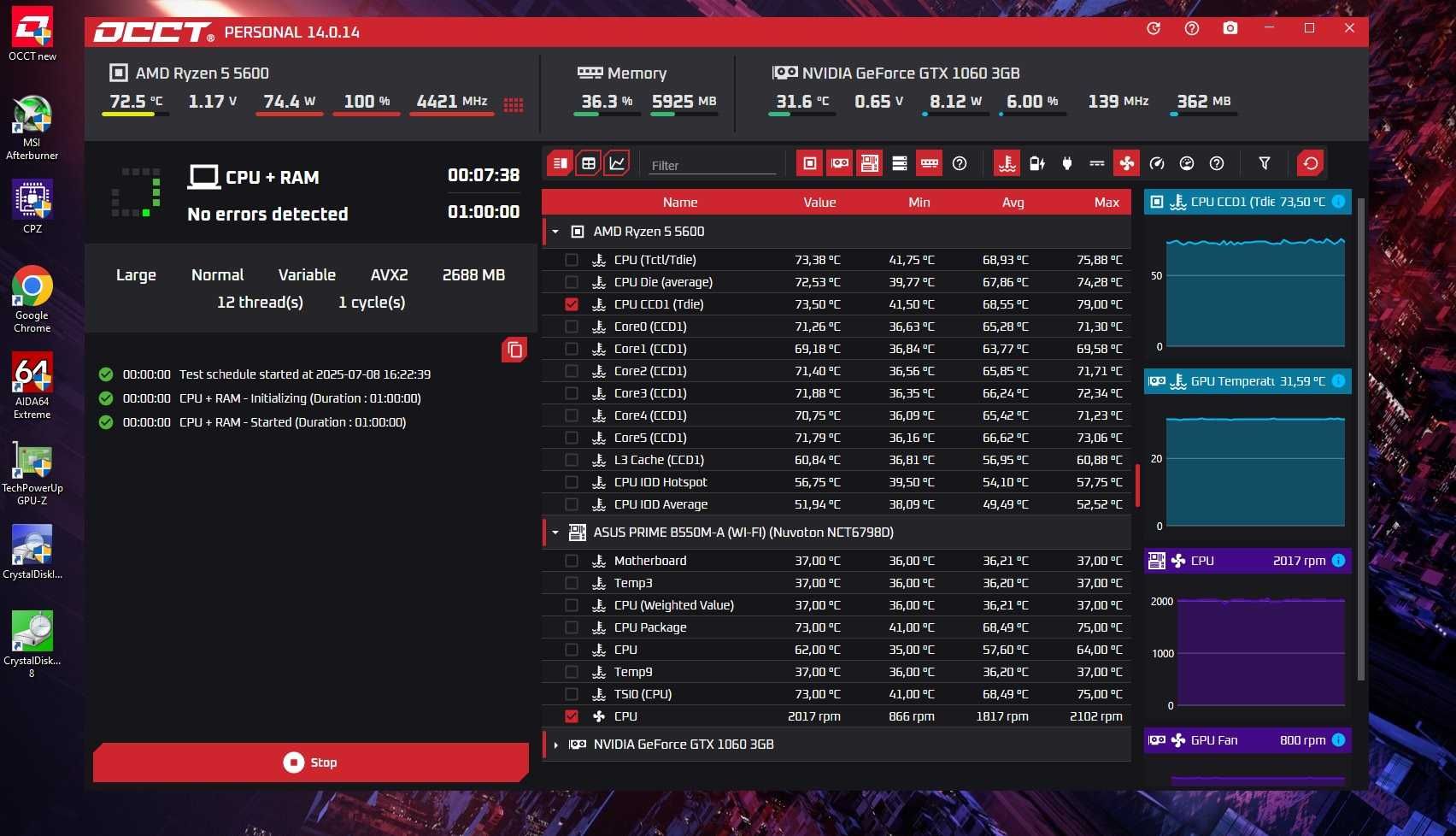1456x836 pixels.
Task: Open TechPowerUp GPU-Z desktop shortcut
Action: coord(32,474)
